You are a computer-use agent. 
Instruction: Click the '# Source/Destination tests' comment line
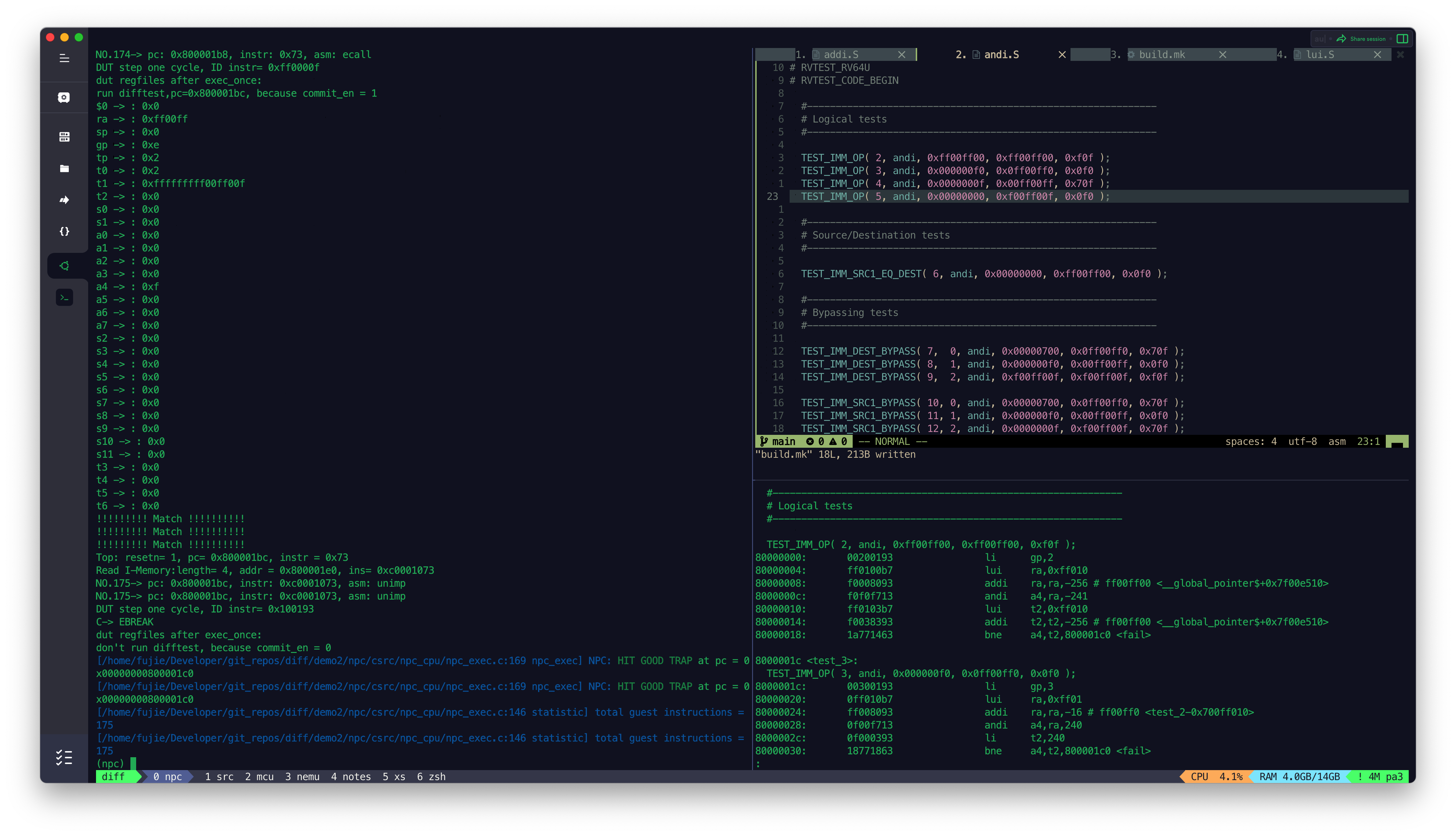[875, 235]
